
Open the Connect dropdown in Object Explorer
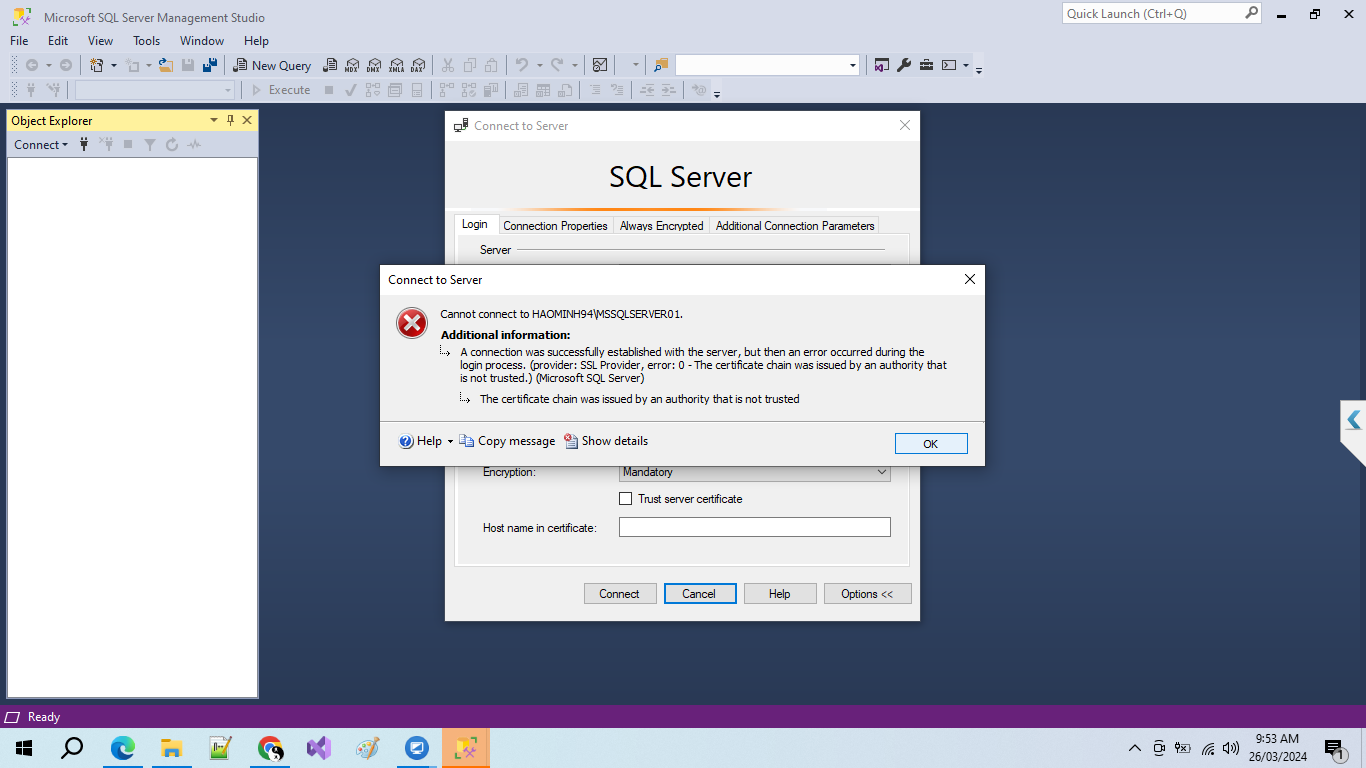pyautogui.click(x=41, y=145)
